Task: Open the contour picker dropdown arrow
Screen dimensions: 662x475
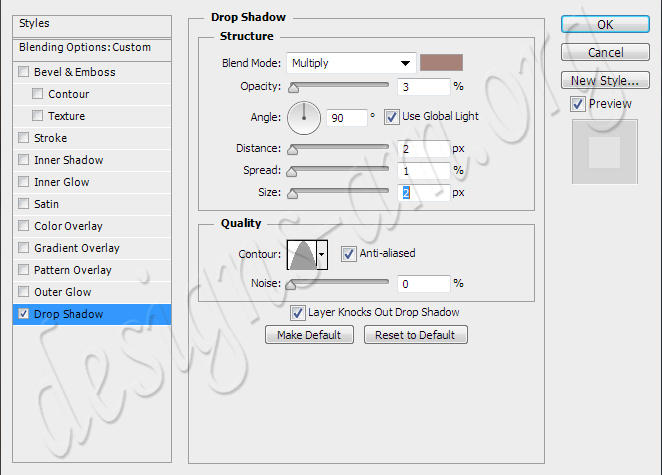Action: click(x=322, y=254)
